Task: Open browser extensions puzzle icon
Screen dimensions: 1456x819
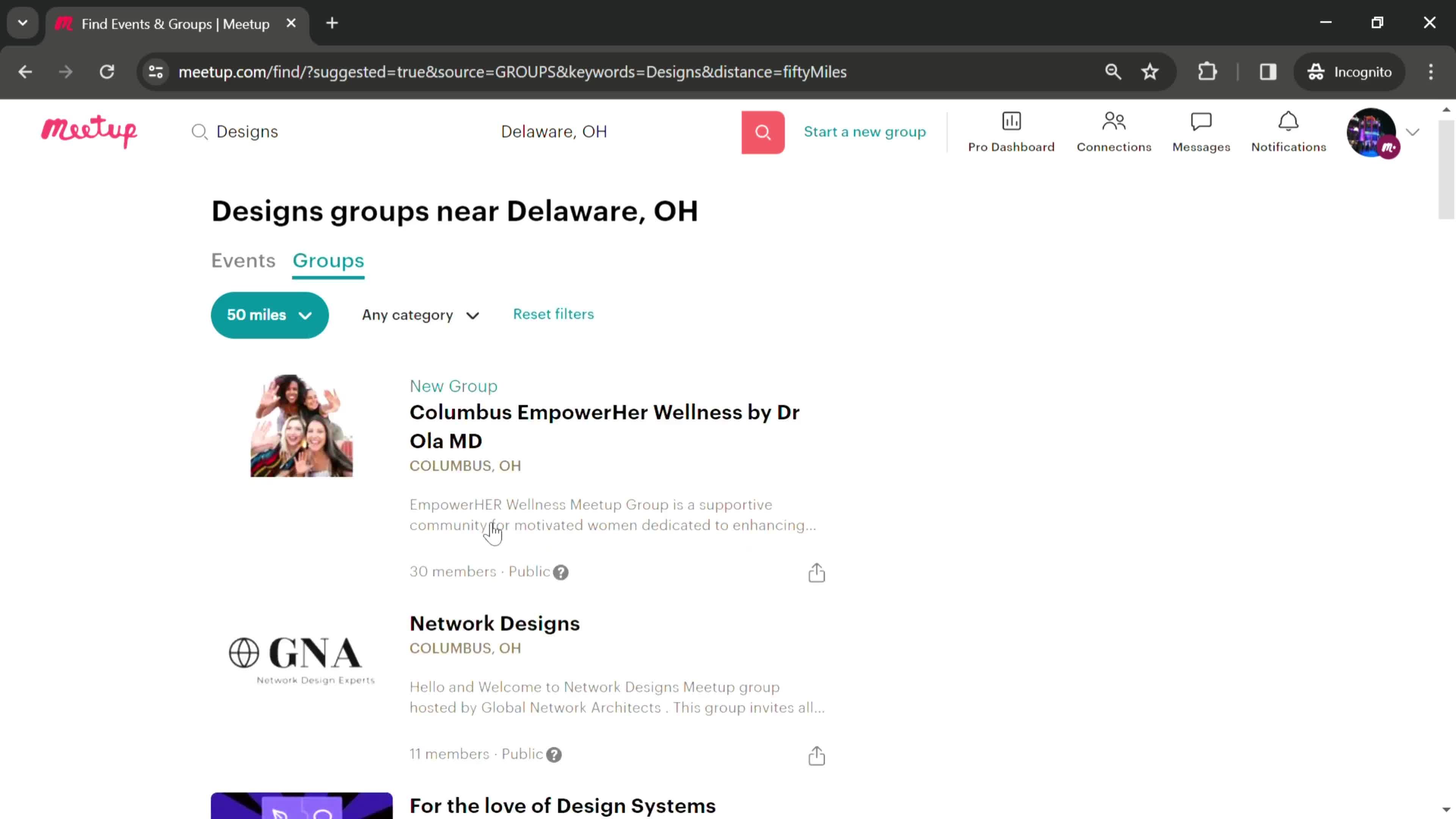Action: pos(1207,72)
